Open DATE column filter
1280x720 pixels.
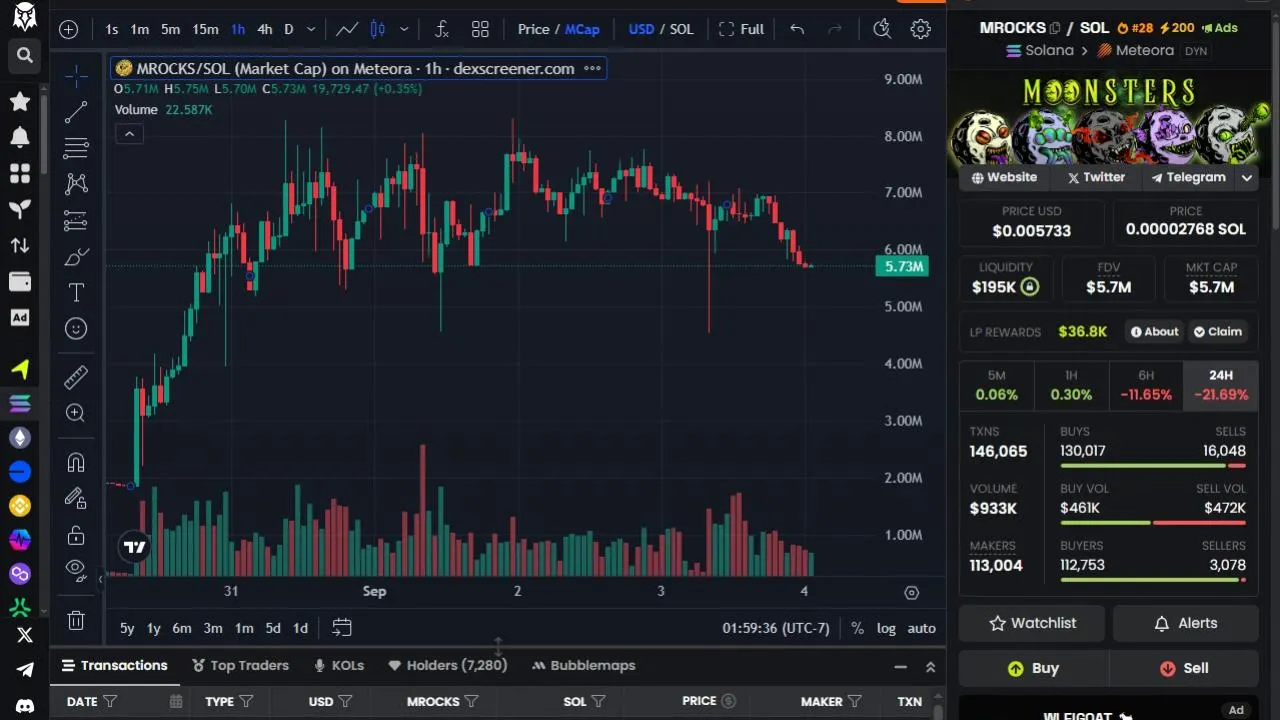(111, 702)
